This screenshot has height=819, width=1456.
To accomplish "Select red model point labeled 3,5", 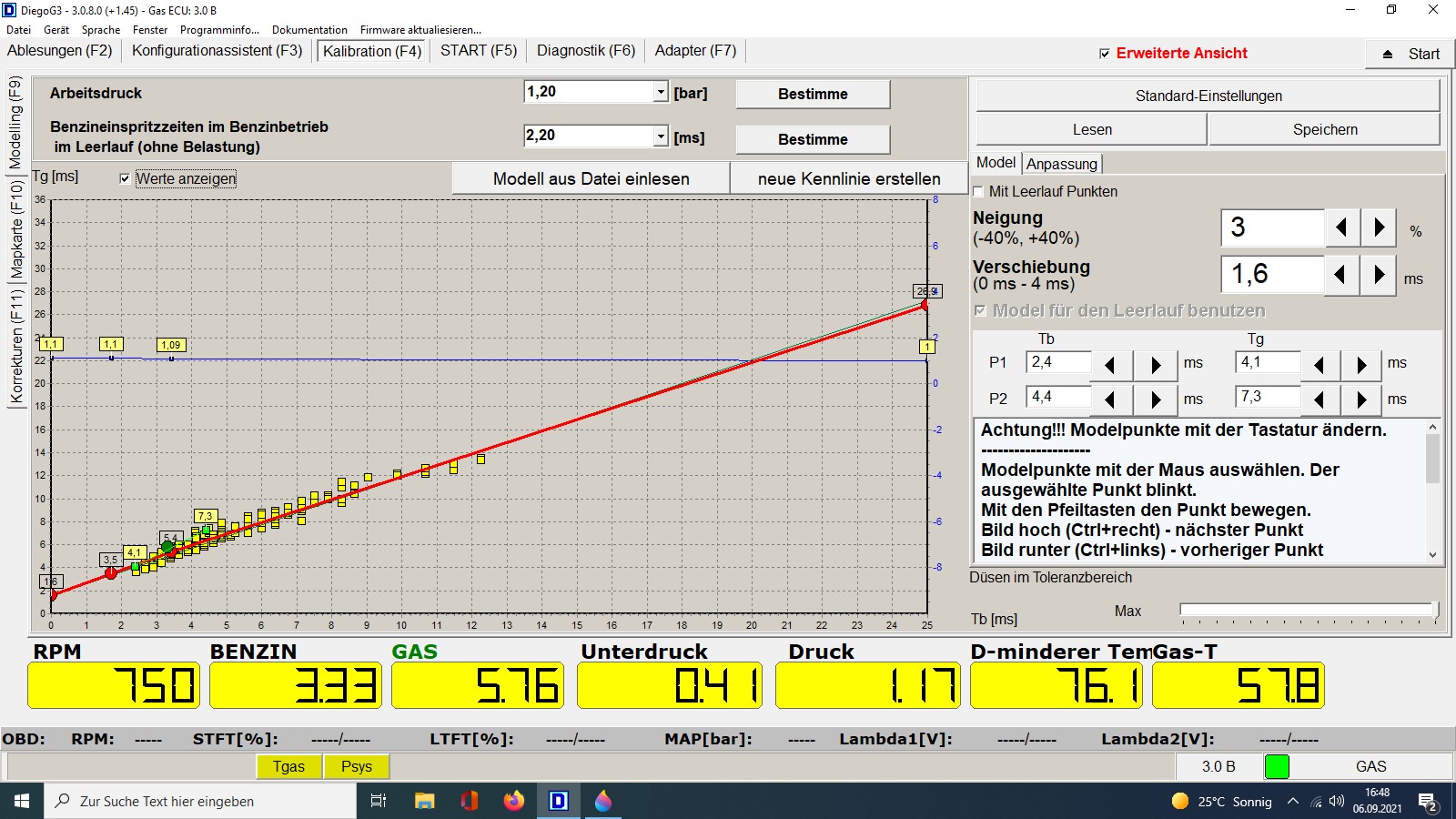I will (x=111, y=572).
